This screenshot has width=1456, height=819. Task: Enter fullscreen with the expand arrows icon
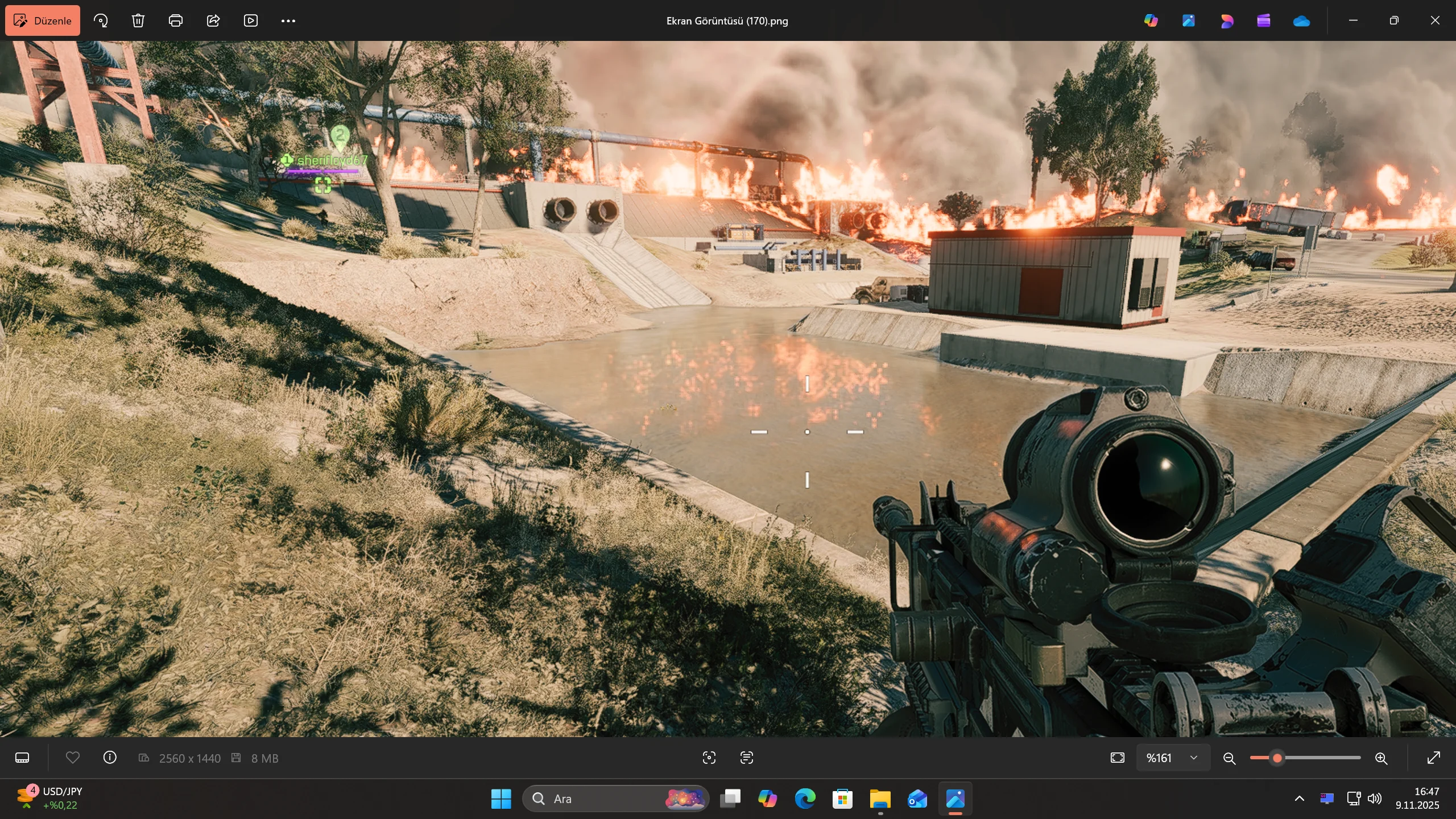pos(1433,758)
